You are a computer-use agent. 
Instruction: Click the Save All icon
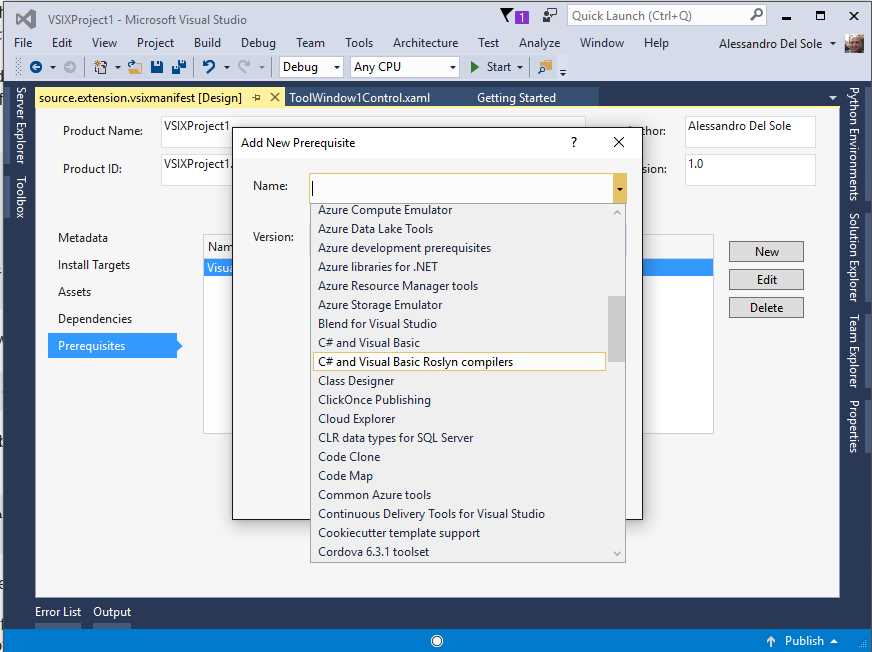point(179,67)
